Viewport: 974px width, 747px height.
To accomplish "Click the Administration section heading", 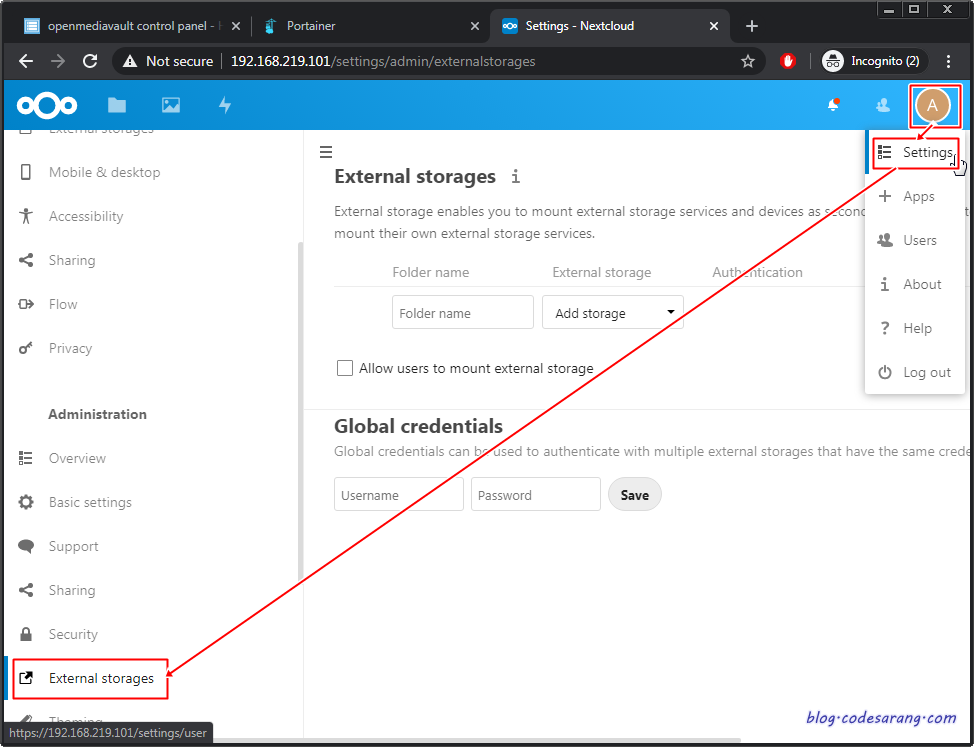I will click(98, 414).
